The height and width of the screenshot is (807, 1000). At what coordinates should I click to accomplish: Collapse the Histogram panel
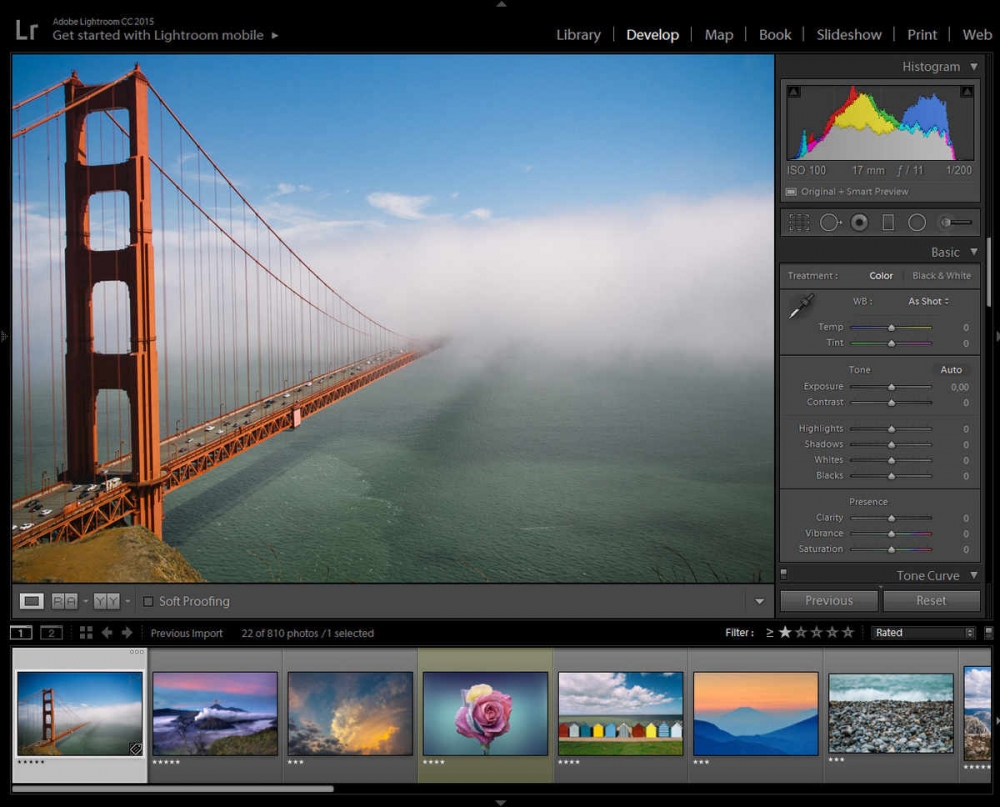974,66
